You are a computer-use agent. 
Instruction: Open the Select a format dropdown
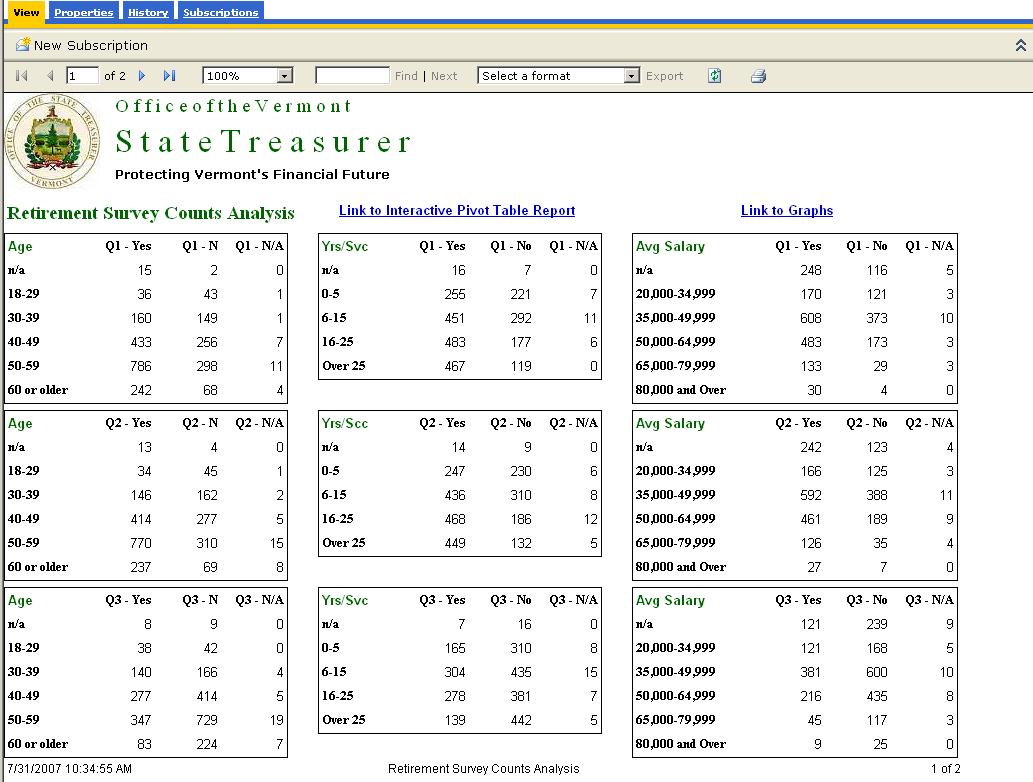click(631, 76)
